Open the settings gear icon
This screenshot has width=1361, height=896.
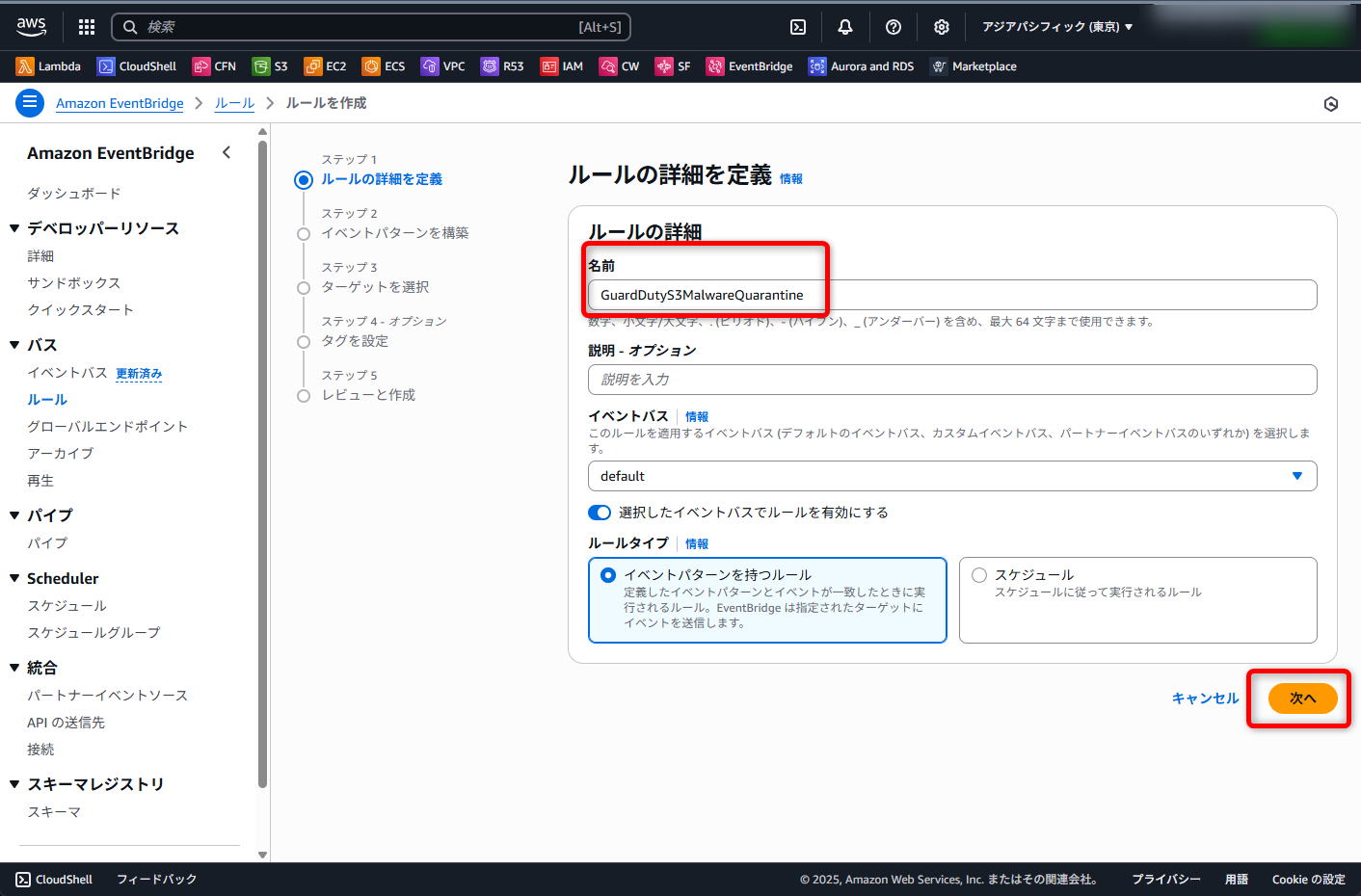tap(942, 27)
